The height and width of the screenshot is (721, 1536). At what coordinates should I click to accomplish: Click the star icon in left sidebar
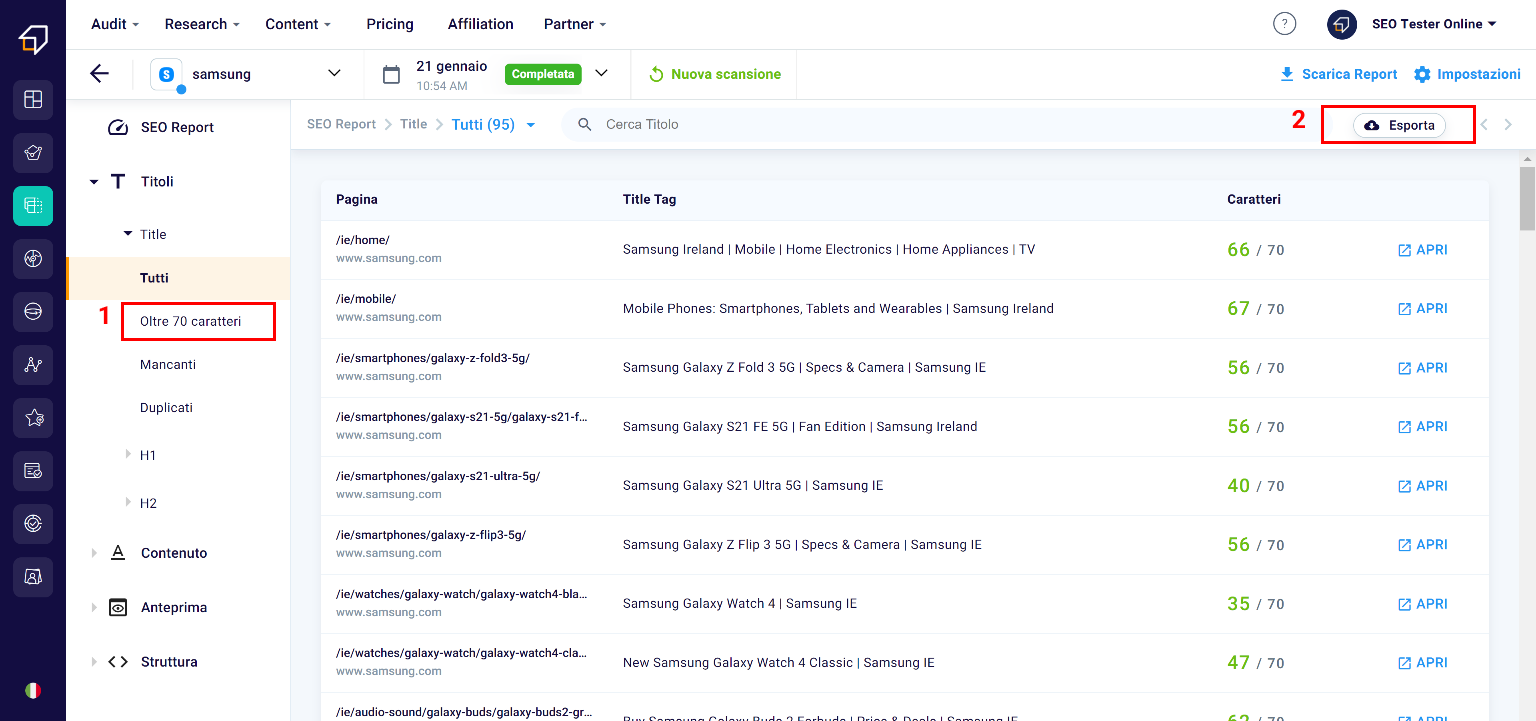click(33, 418)
